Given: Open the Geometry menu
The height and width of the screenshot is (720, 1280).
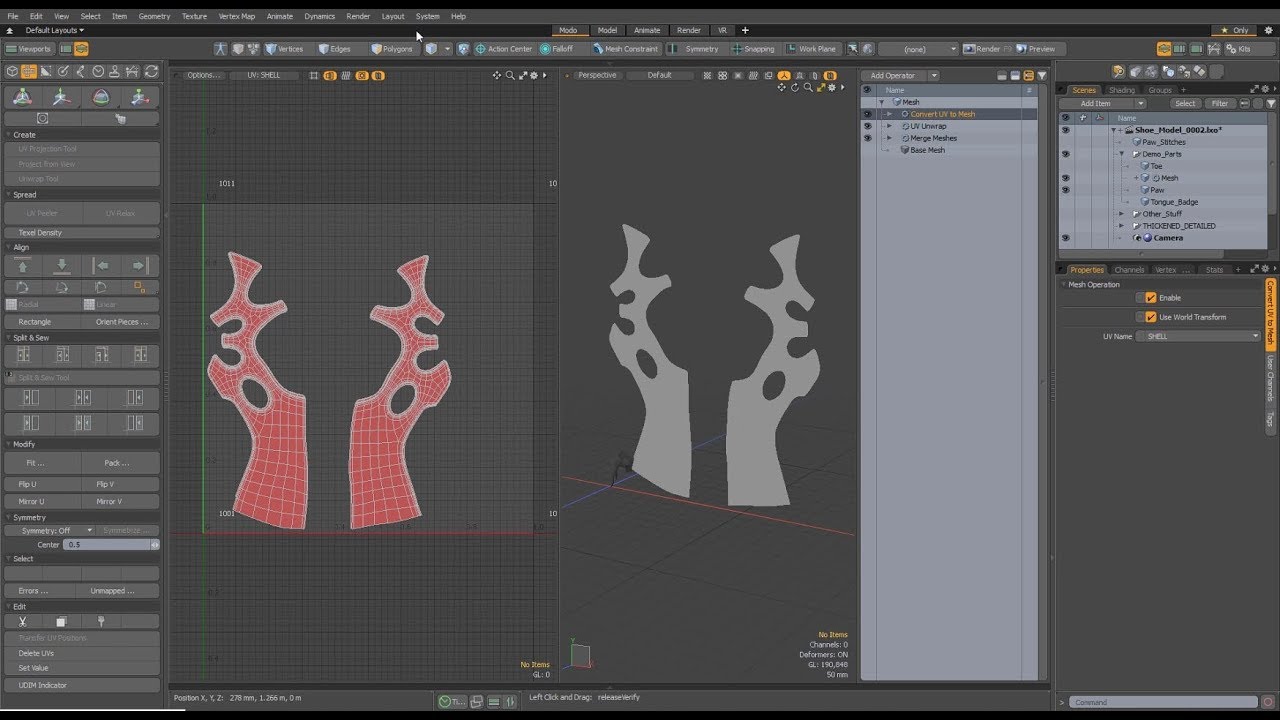Looking at the screenshot, I should pyautogui.click(x=154, y=16).
